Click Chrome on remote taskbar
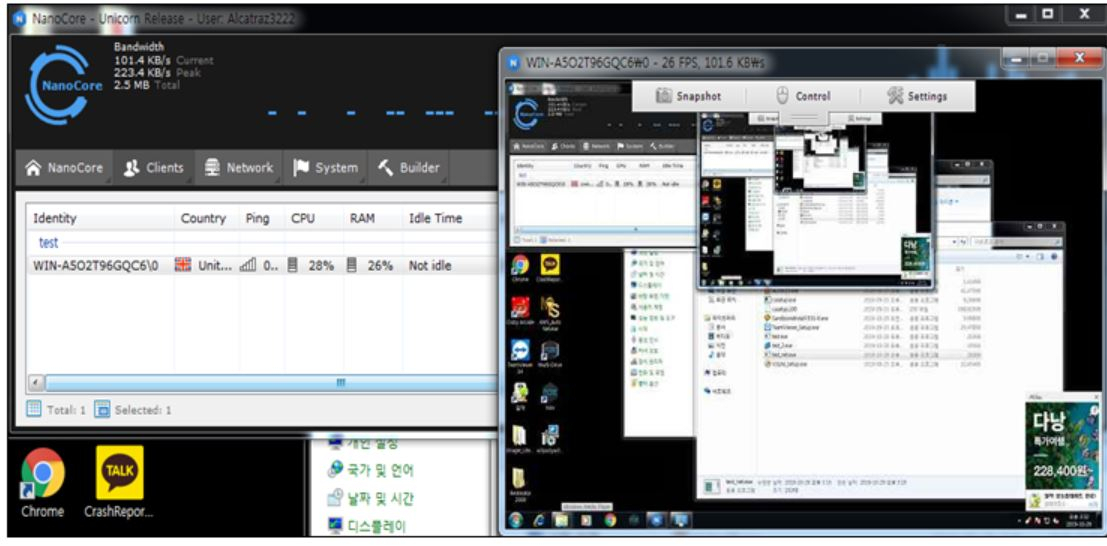Viewport: 1107px width, 546px height. (609, 521)
